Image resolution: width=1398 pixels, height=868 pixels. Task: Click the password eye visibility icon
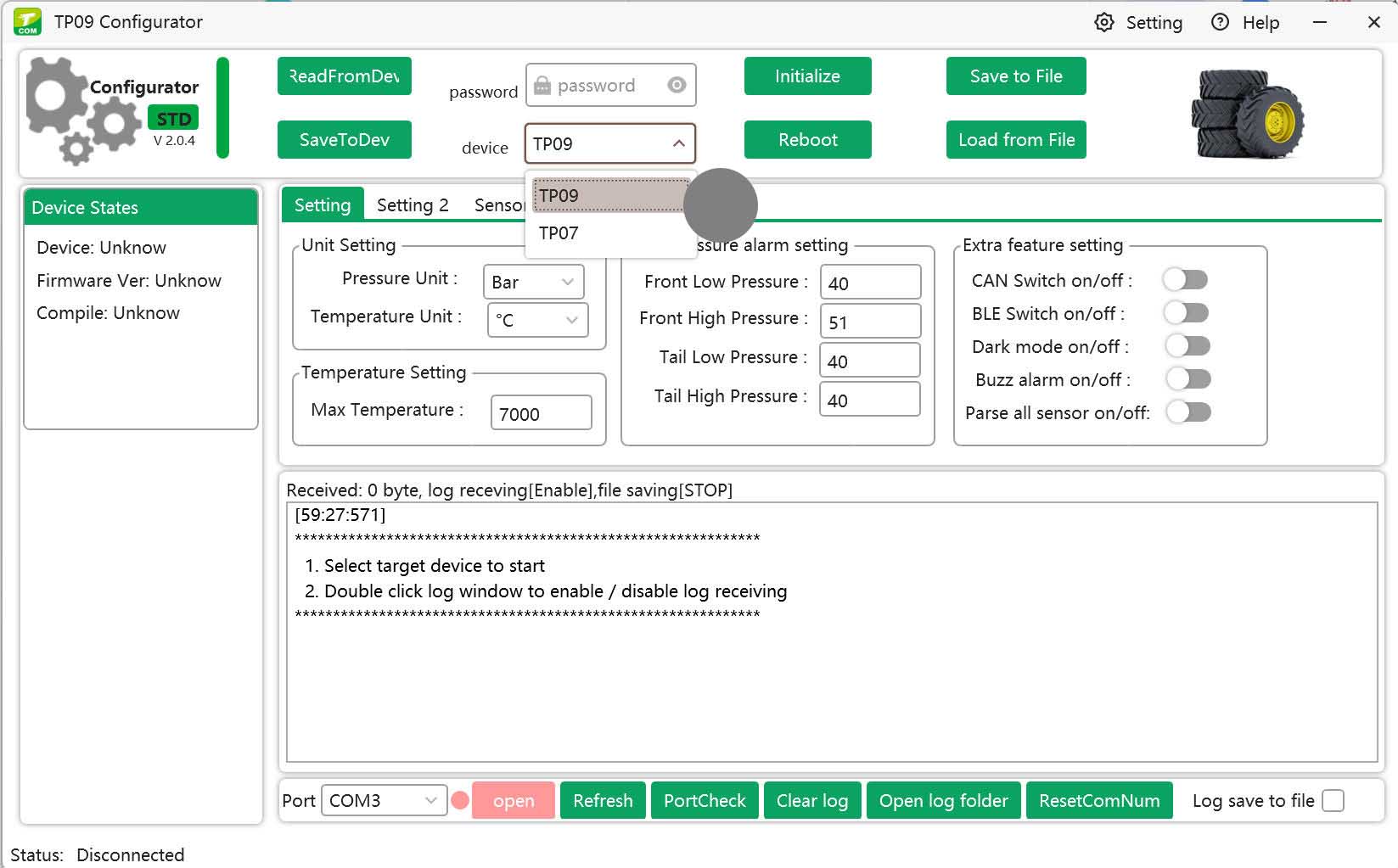677,85
